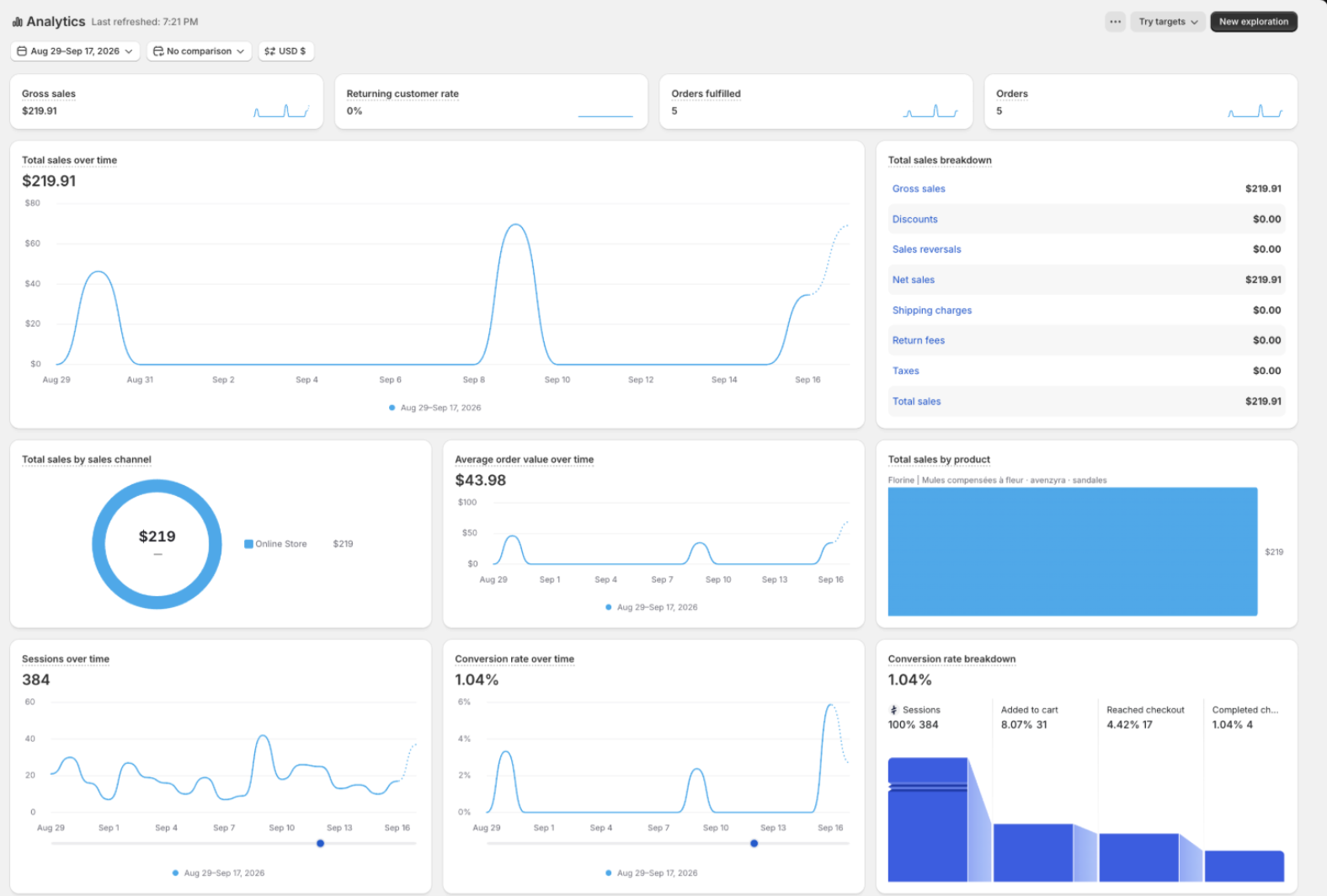The width and height of the screenshot is (1327, 896).
Task: Open the Try targets dropdown
Action: tap(1167, 22)
